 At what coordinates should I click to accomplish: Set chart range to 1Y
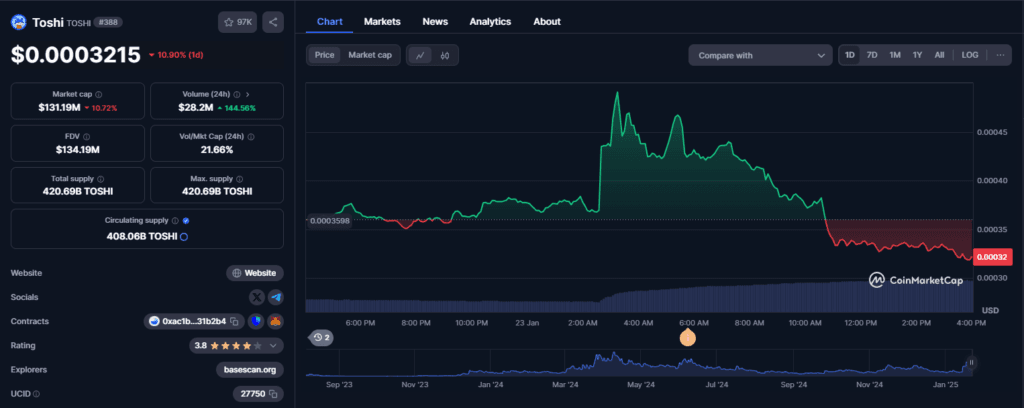(917, 55)
